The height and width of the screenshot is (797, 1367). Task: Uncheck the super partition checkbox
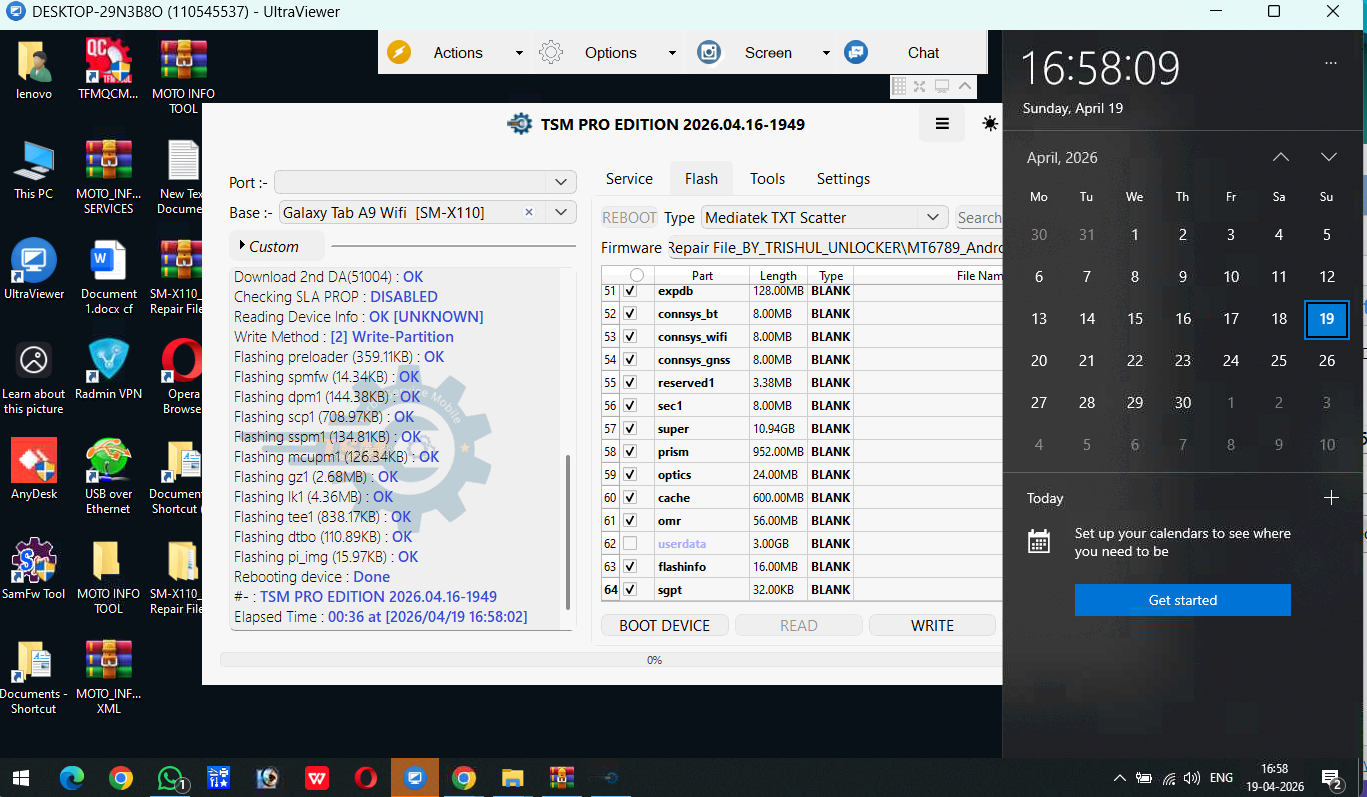(x=630, y=429)
